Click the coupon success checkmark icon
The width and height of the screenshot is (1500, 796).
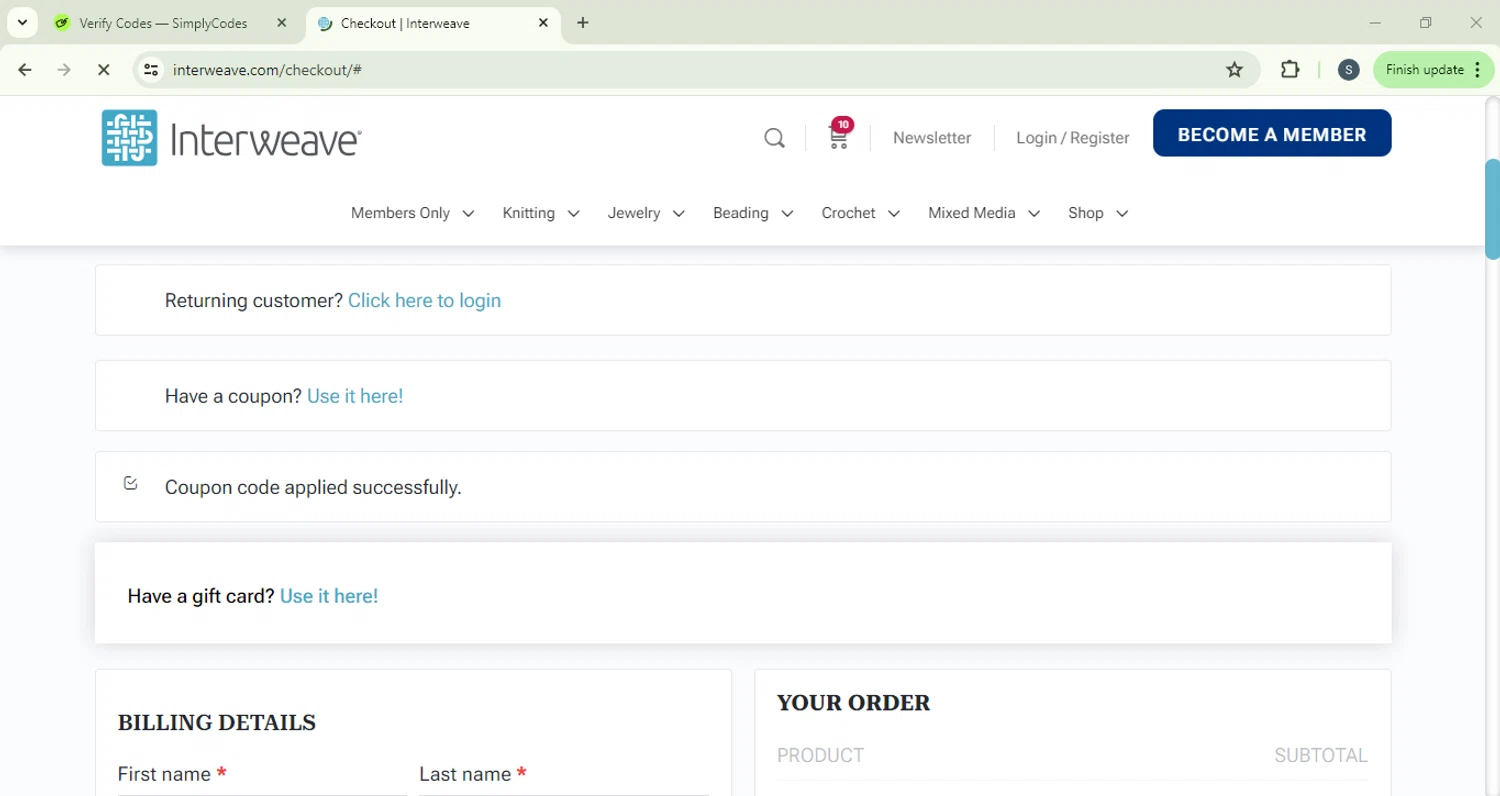pos(131,484)
